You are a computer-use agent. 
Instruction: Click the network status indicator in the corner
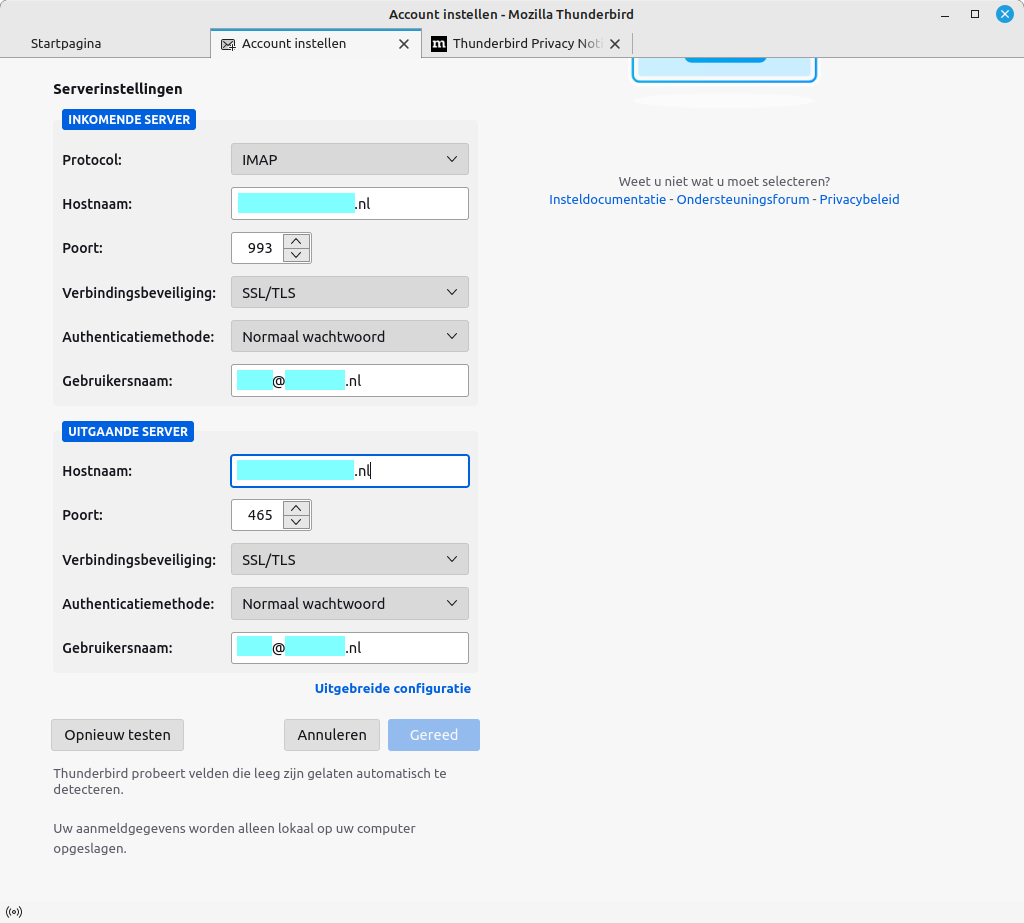(x=14, y=911)
